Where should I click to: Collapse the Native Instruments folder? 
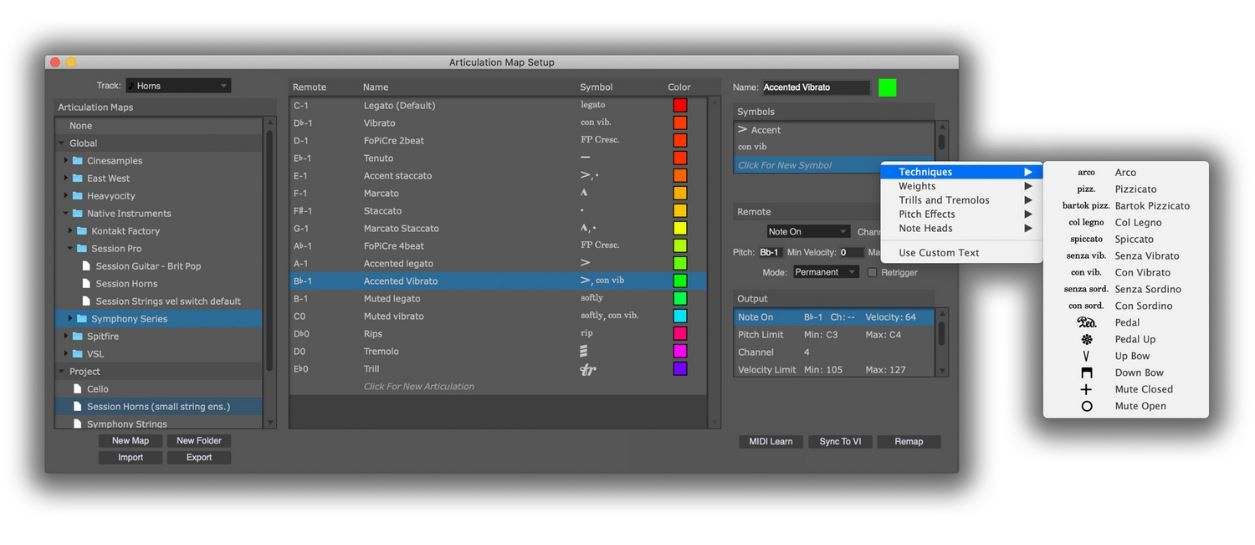pos(65,213)
